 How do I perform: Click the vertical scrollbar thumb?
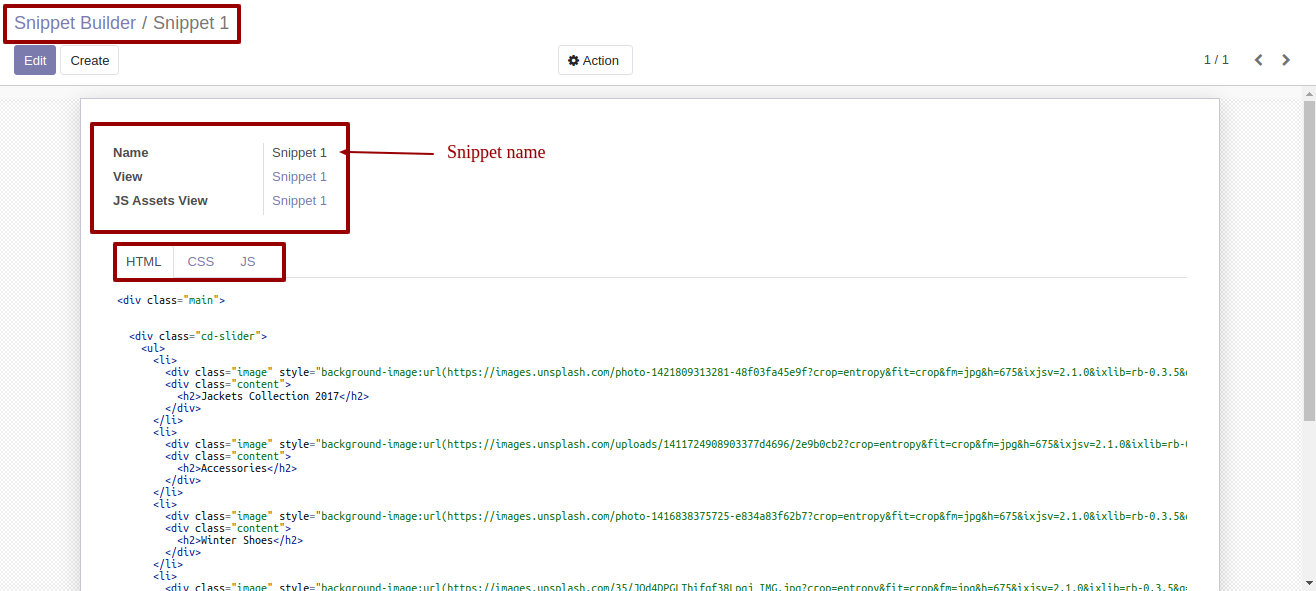pos(1309,260)
